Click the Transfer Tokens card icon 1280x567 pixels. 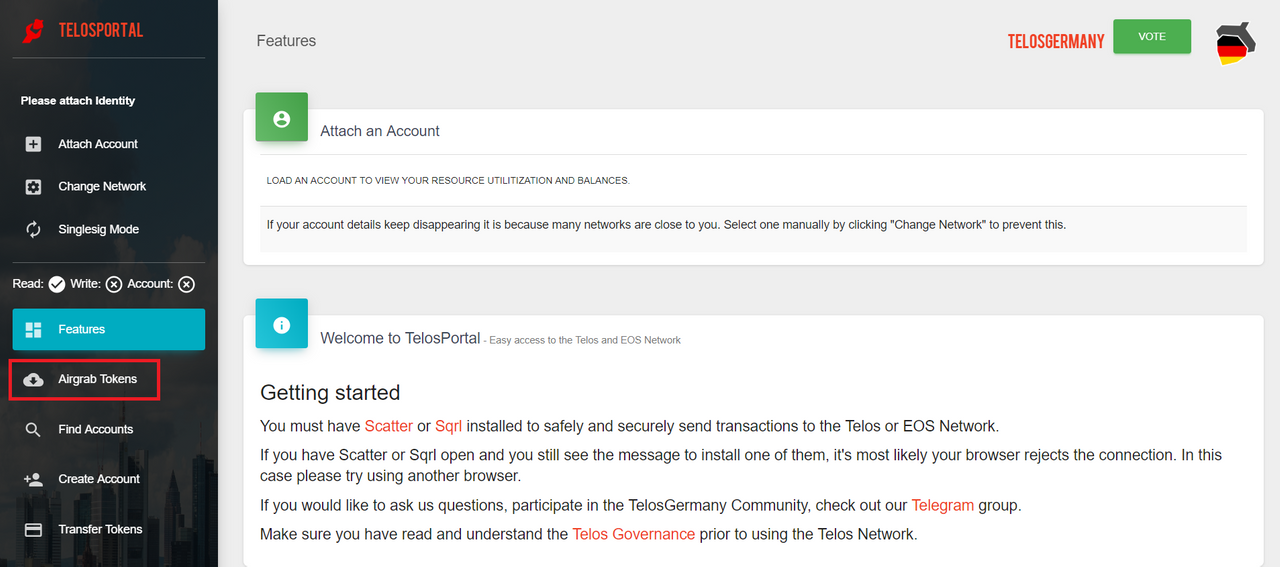[33, 530]
